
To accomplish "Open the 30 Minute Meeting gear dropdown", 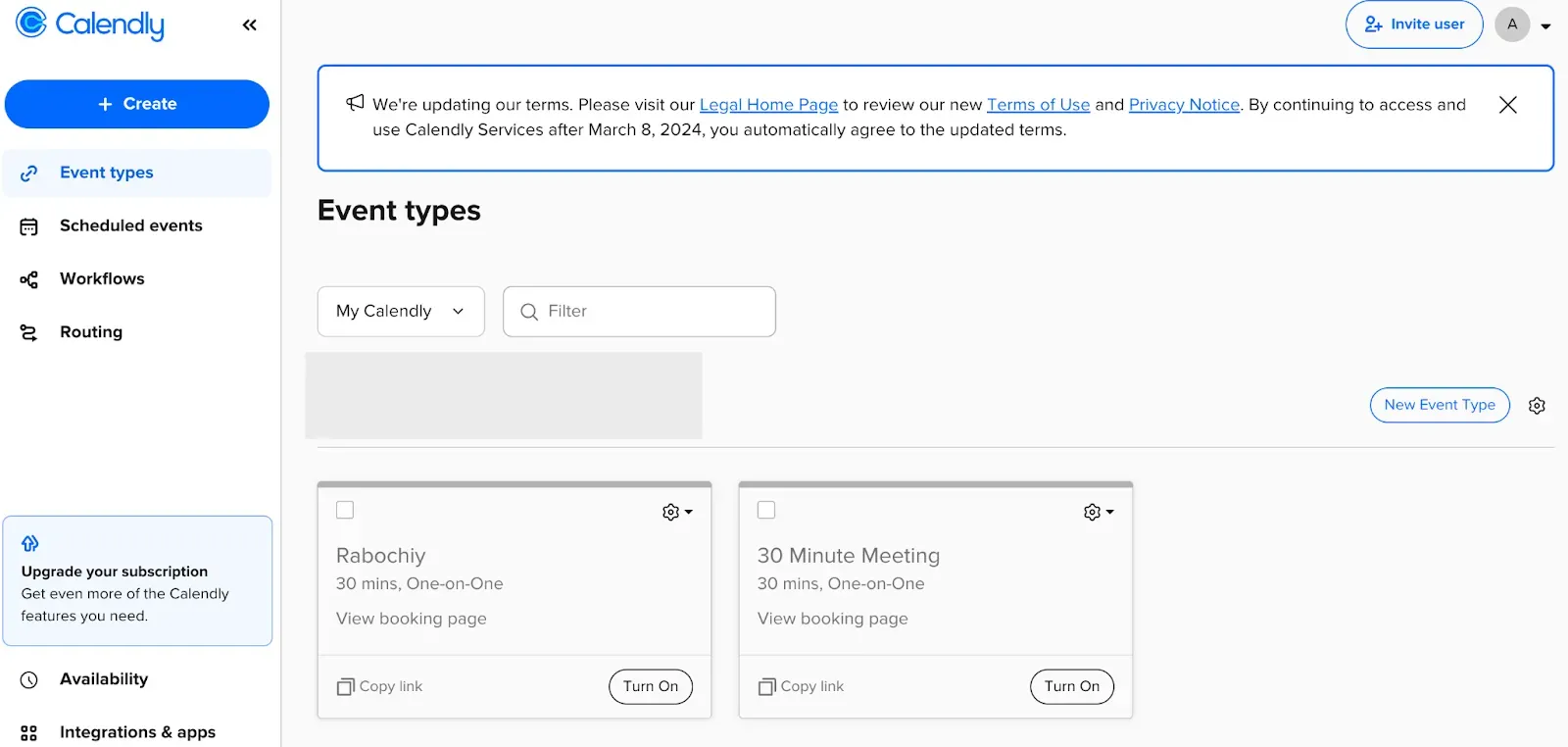I will coord(1099,512).
